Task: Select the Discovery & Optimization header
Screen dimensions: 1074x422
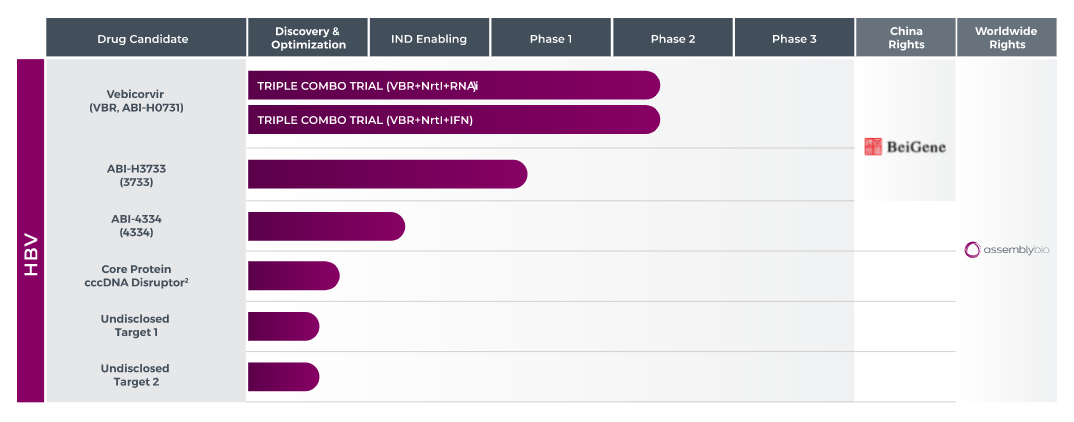Action: pos(308,38)
